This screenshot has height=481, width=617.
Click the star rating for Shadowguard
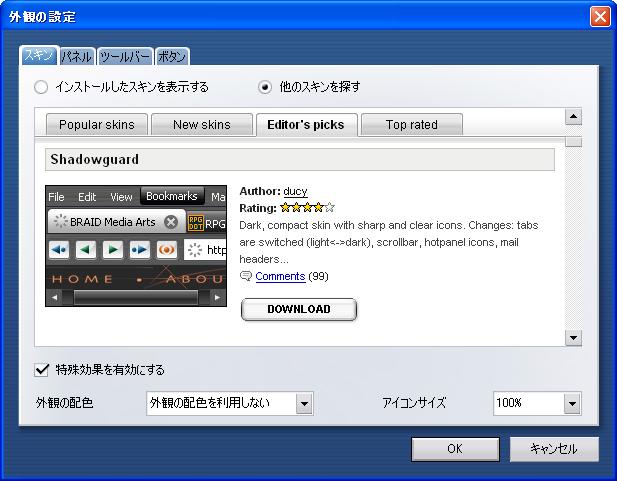point(307,207)
